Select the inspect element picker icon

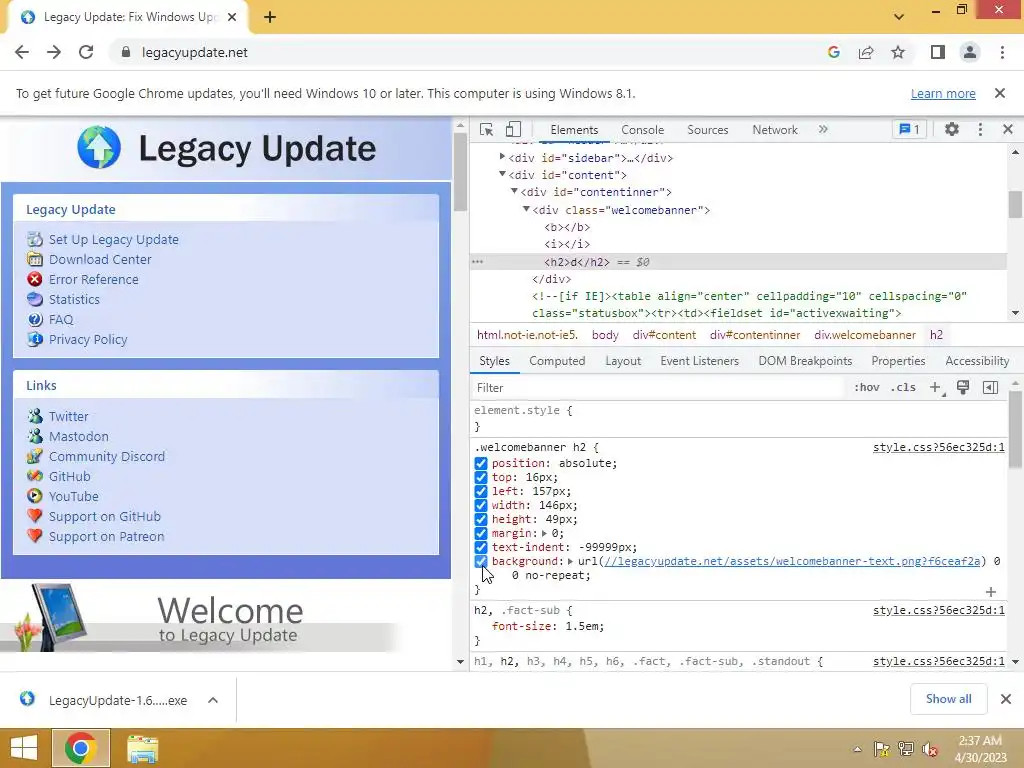click(x=487, y=129)
